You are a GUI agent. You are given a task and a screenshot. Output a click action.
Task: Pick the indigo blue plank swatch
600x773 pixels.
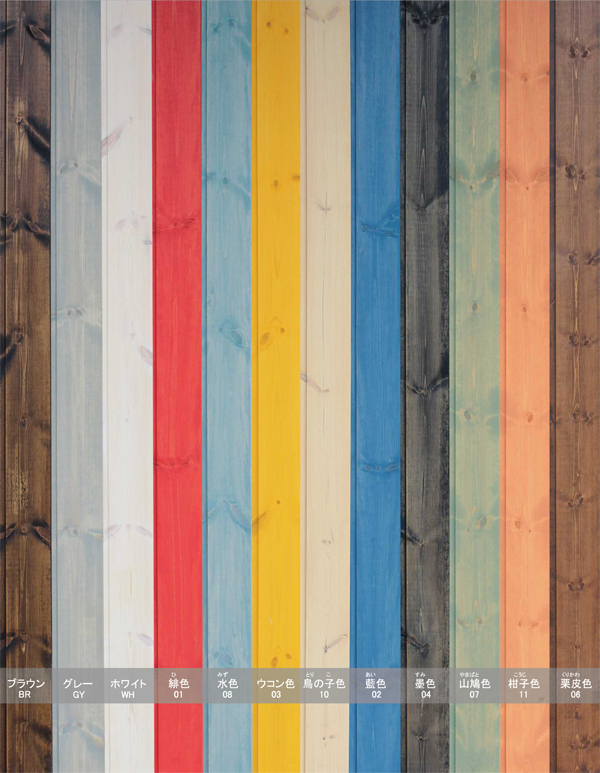(x=376, y=330)
